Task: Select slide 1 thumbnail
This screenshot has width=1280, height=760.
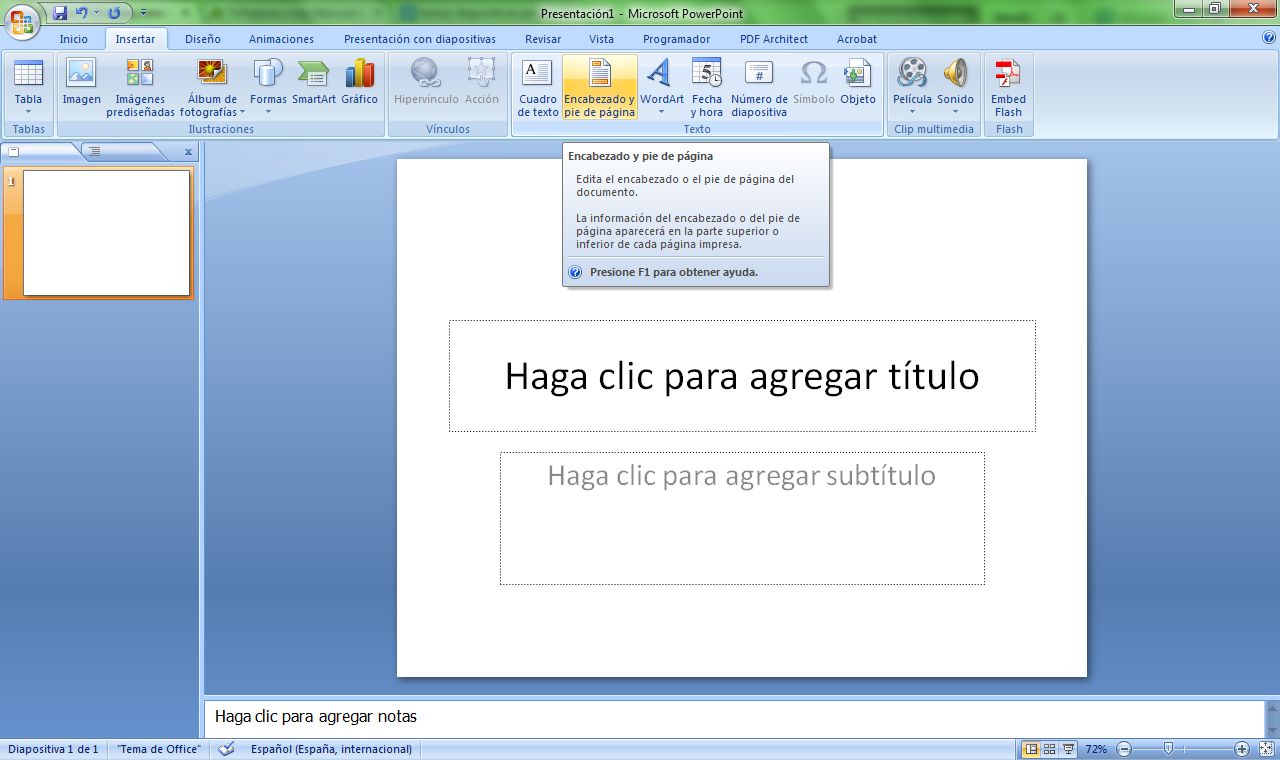Action: pos(106,233)
